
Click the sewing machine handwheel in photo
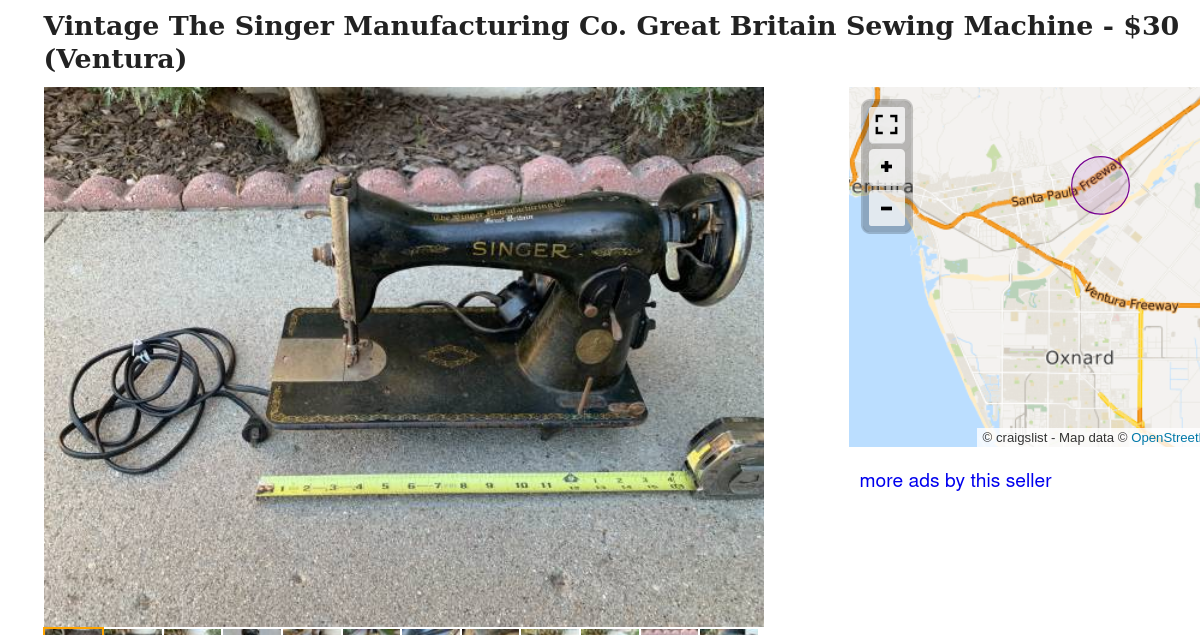tap(712, 238)
